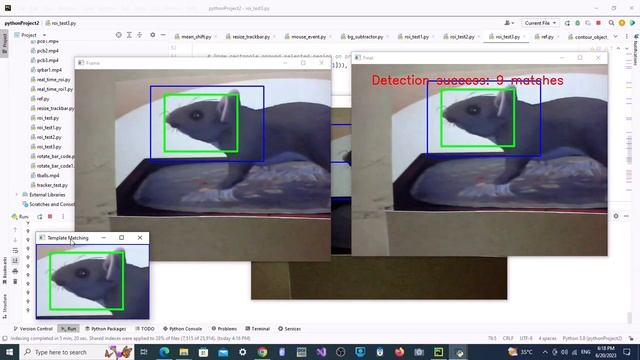Open Python Console tool window
The height and width of the screenshot is (360, 640).
coord(182,329)
